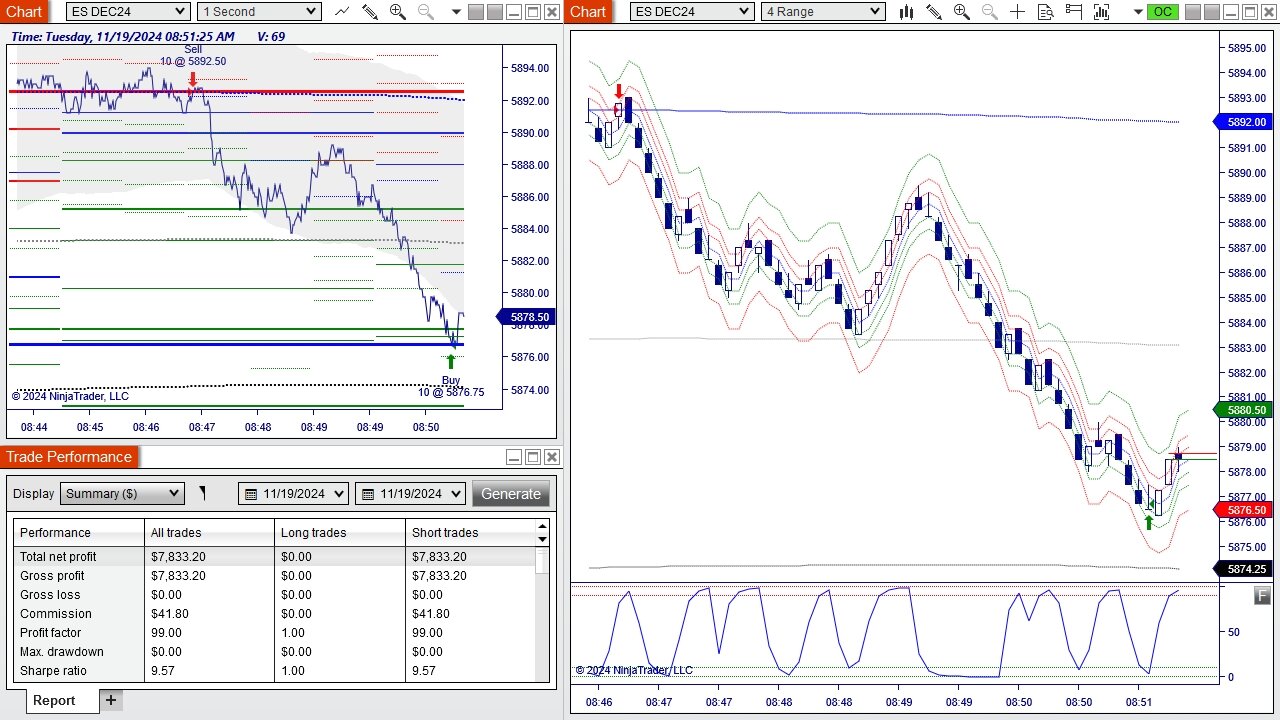Open the ES DEC24 instrument selector in right chart

tap(692, 12)
